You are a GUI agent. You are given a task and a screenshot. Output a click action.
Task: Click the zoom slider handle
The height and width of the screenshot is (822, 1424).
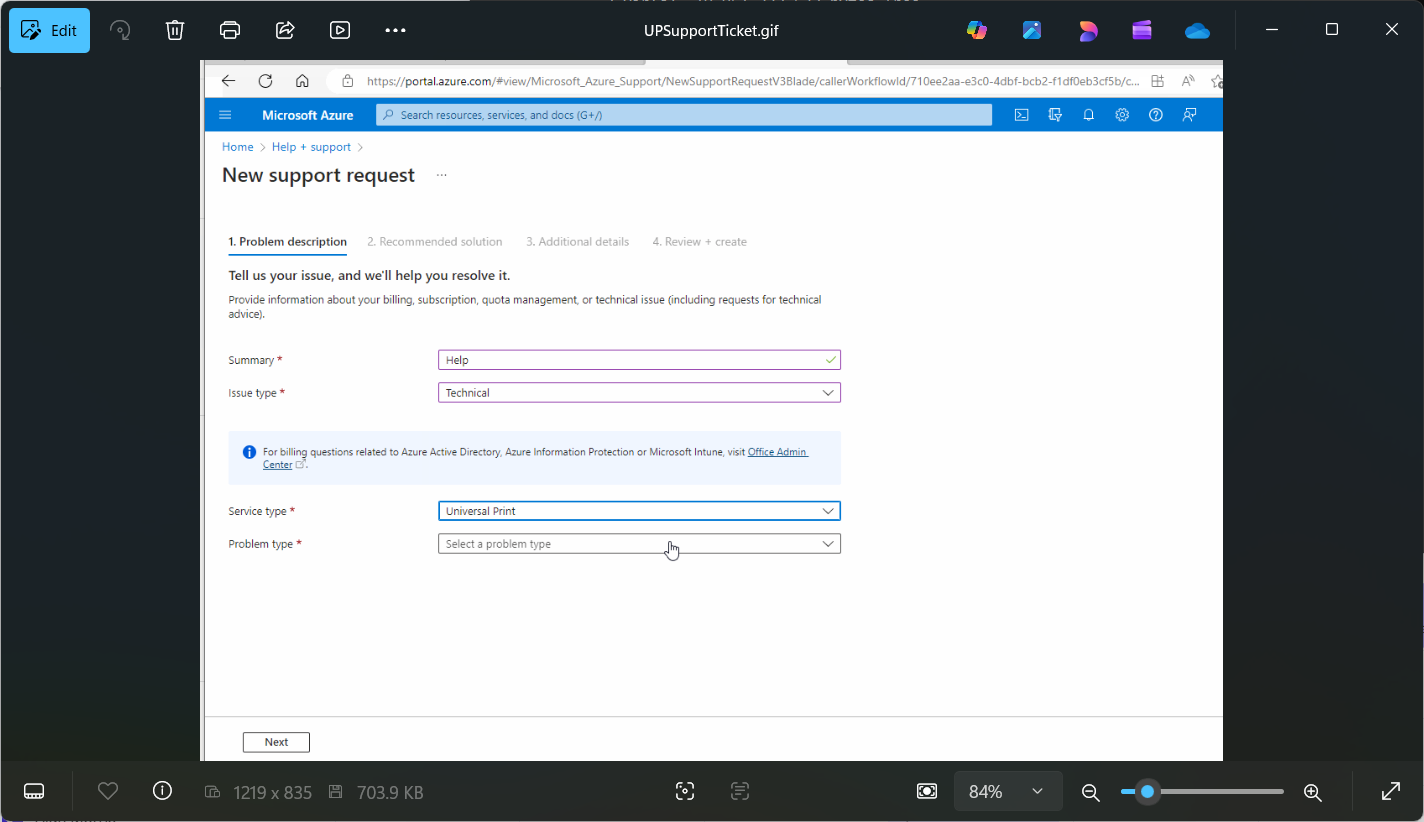click(1148, 792)
